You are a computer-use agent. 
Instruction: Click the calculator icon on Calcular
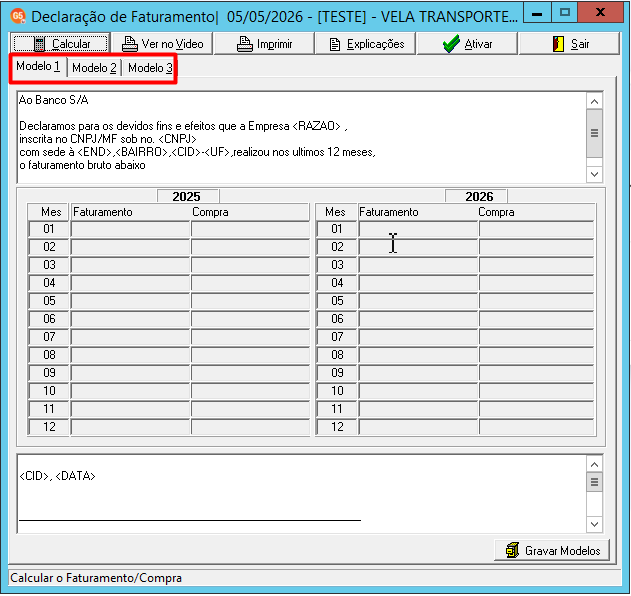tap(39, 44)
